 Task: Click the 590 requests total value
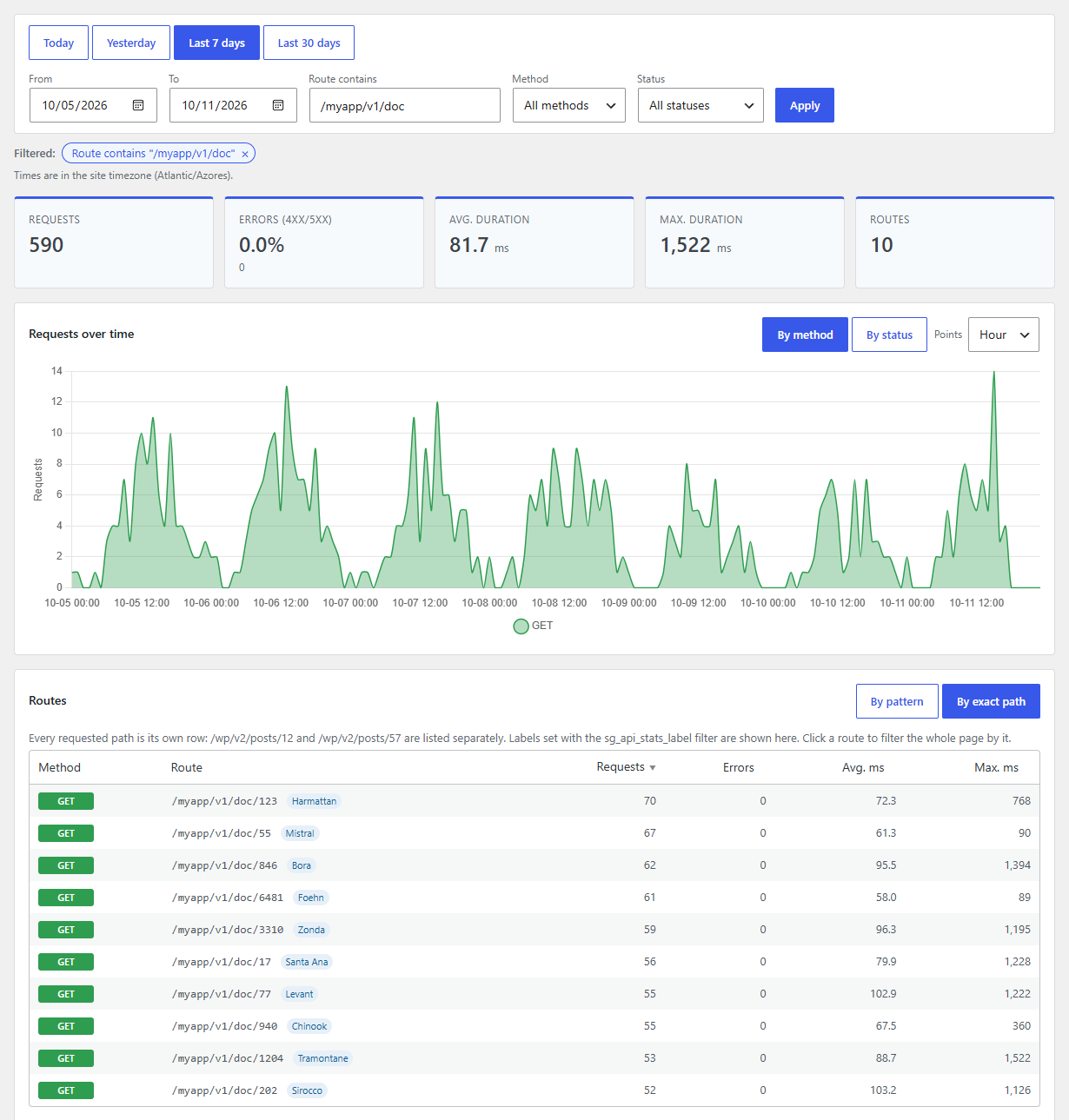(x=46, y=245)
